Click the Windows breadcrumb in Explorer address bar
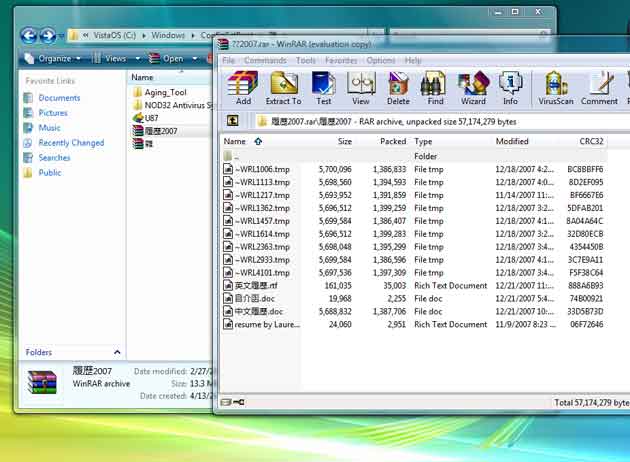This screenshot has width=630, height=462. (168, 35)
